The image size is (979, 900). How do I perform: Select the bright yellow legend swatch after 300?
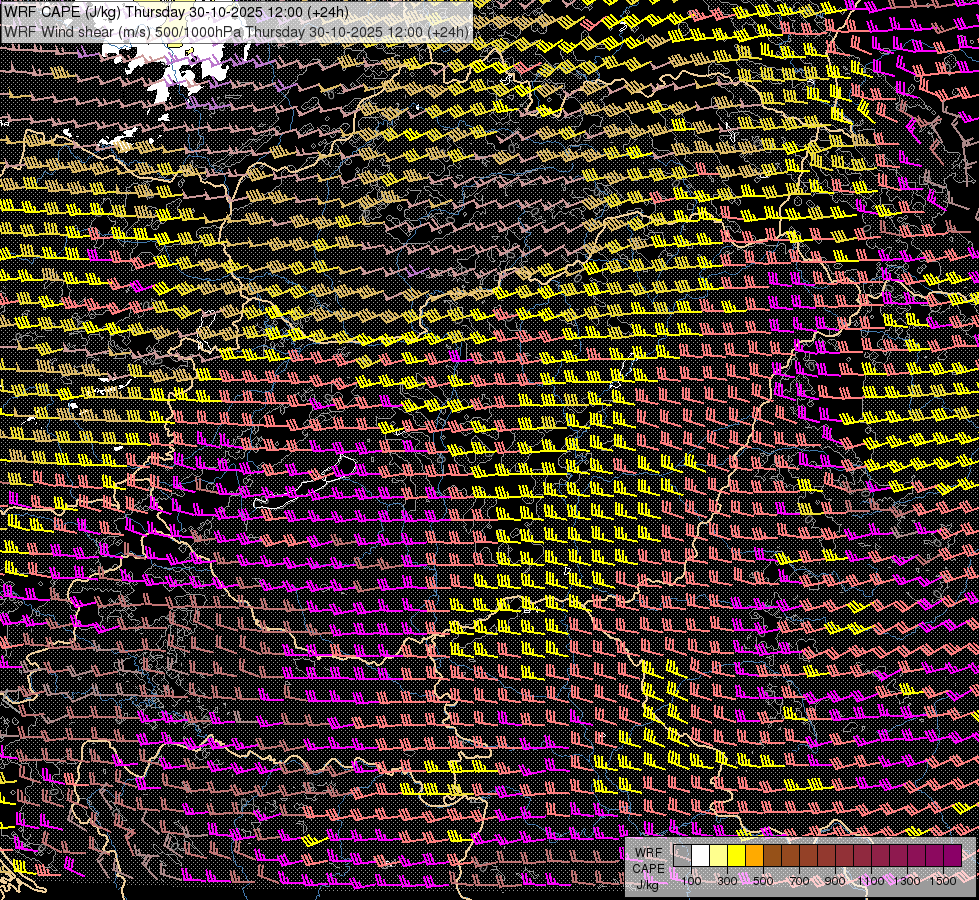pyautogui.click(x=737, y=856)
